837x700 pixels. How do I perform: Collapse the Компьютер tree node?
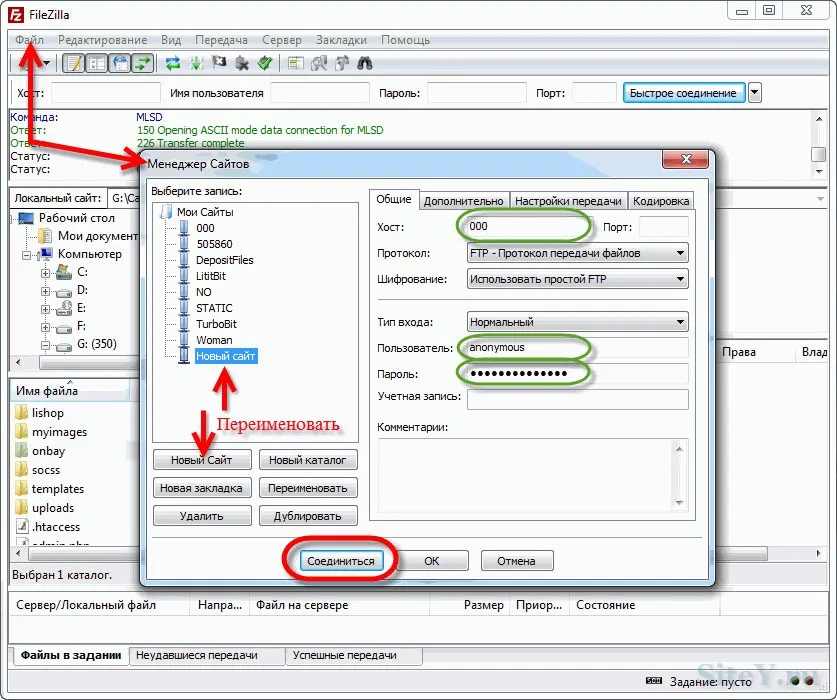click(26, 255)
